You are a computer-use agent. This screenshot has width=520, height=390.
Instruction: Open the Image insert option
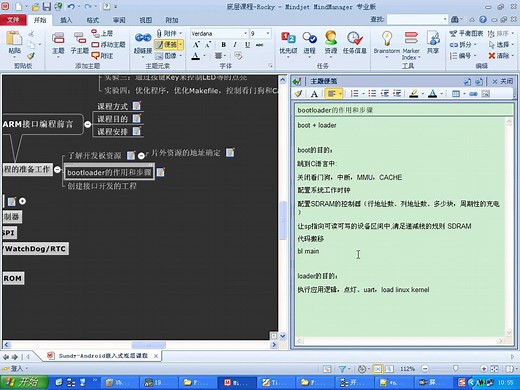click(x=169, y=56)
